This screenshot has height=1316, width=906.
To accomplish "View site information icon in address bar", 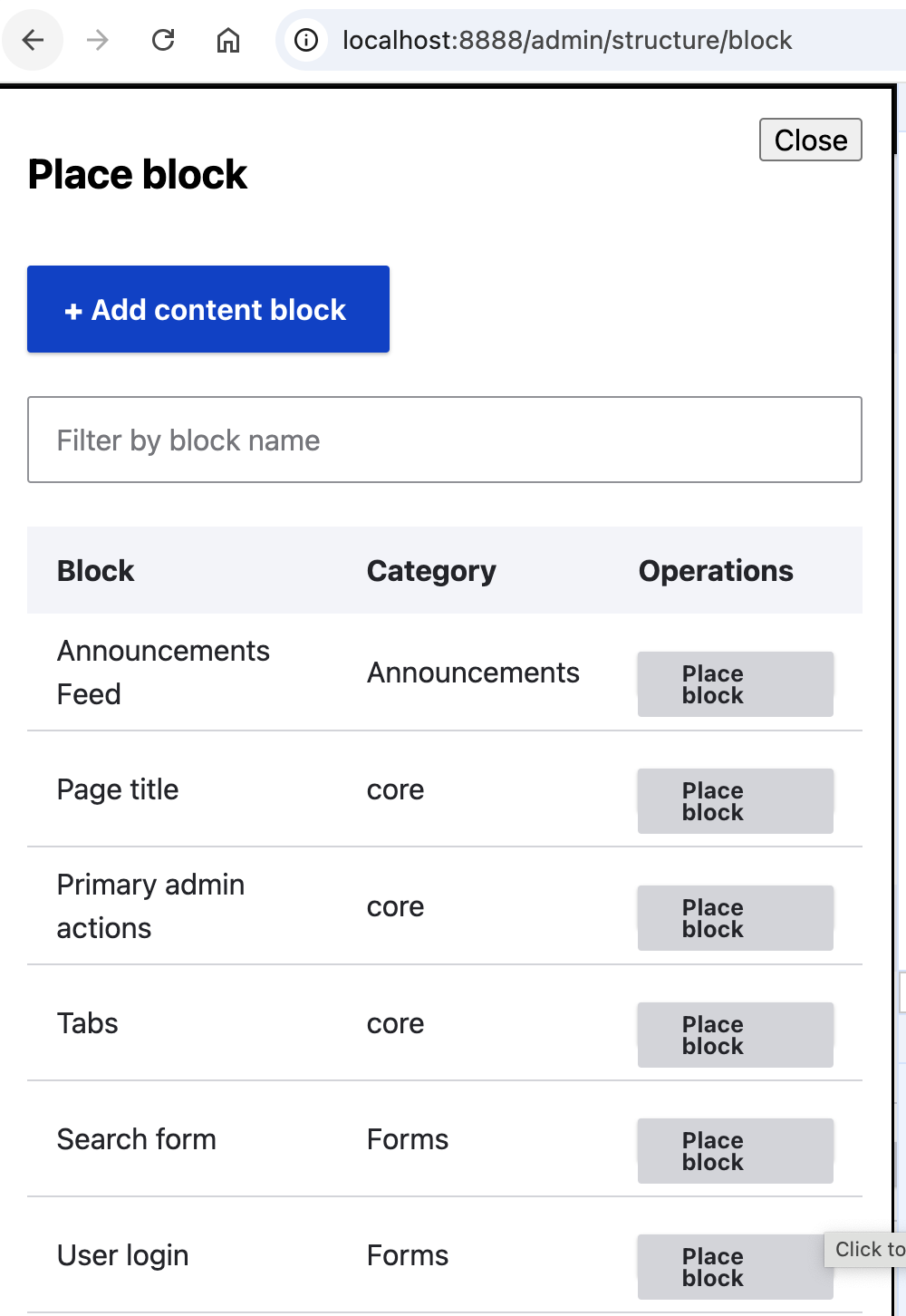I will pyautogui.click(x=307, y=40).
